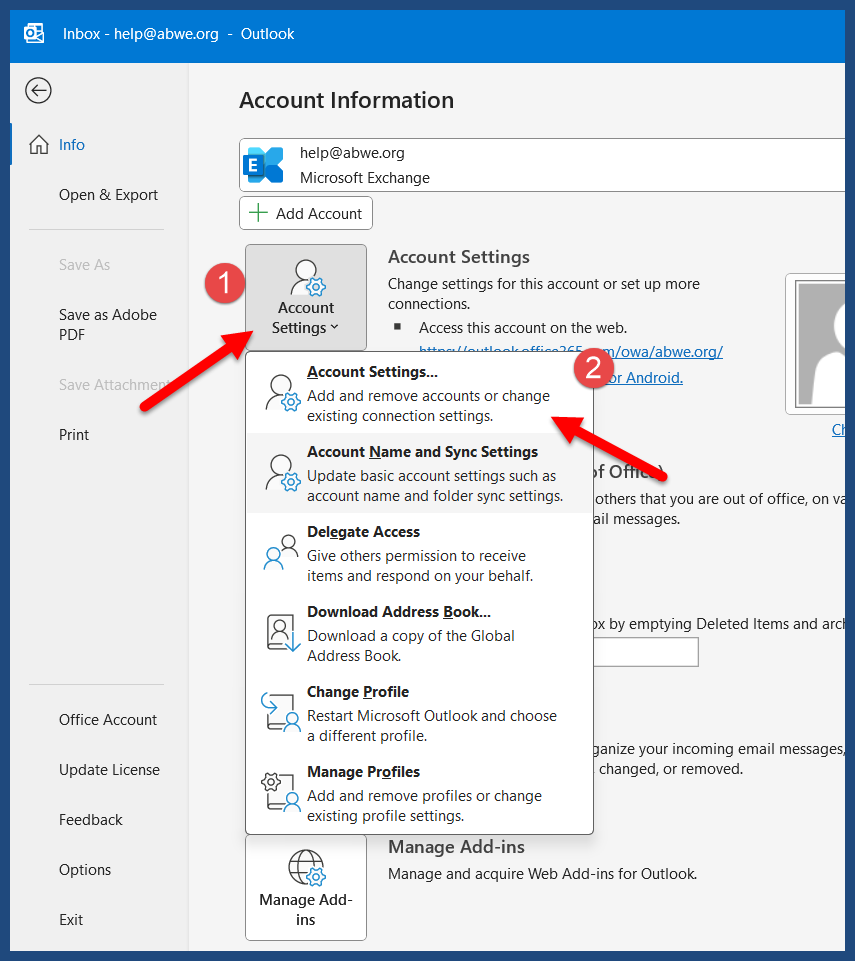
Task: Click the Download Address Book icon
Action: click(x=283, y=632)
